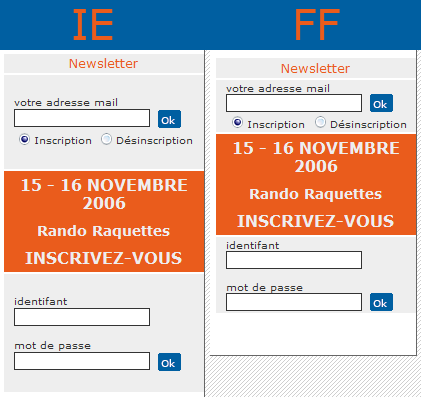Click the FF Newsletter heading
421x397 pixels.
[x=315, y=68]
